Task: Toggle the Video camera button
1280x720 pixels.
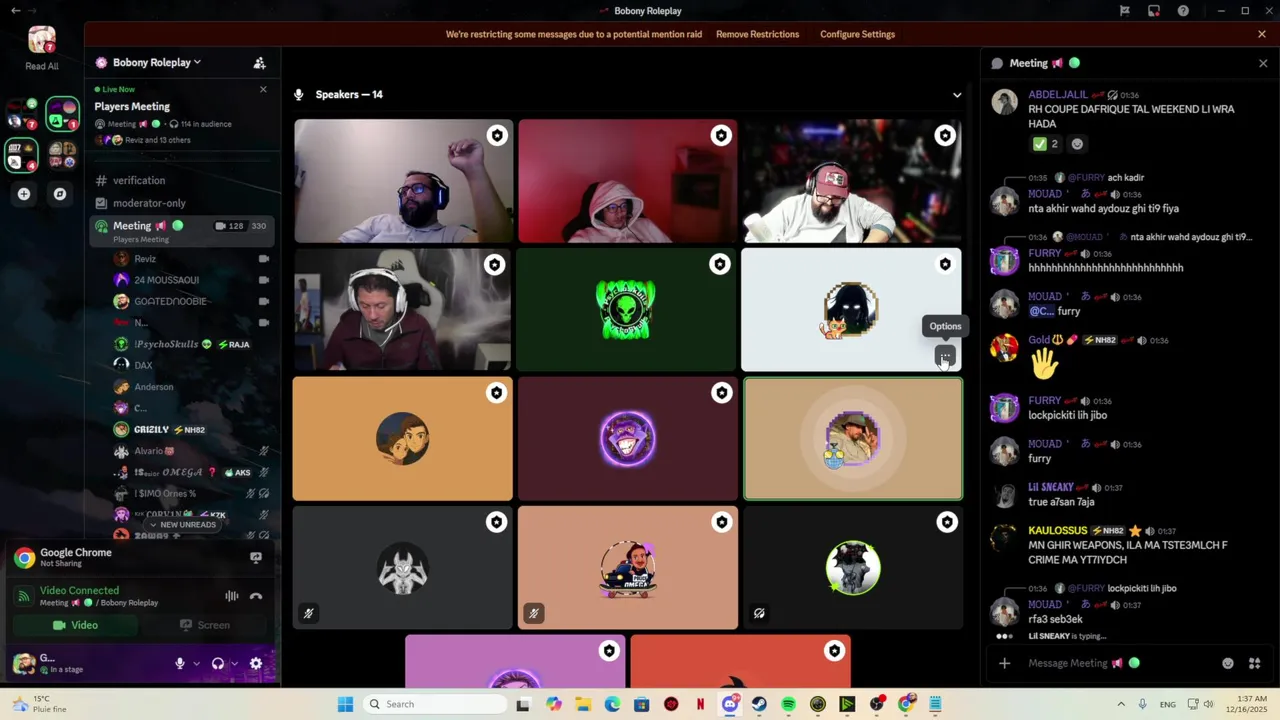Action: (75, 625)
